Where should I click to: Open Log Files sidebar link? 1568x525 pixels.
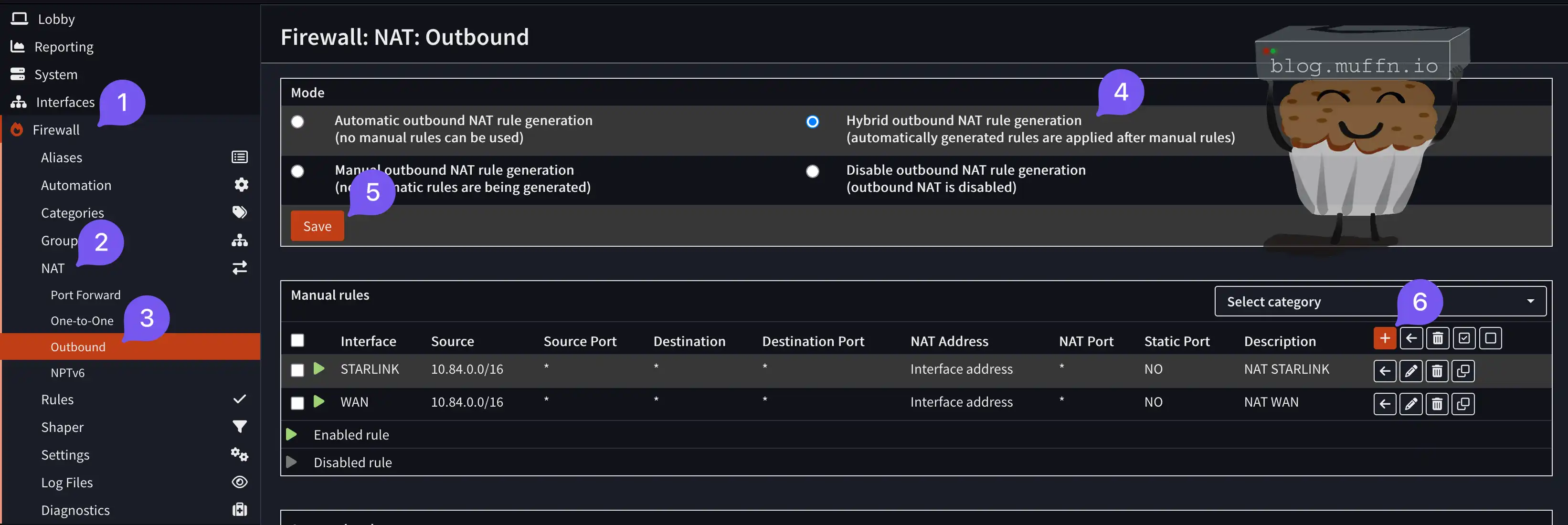[67, 483]
